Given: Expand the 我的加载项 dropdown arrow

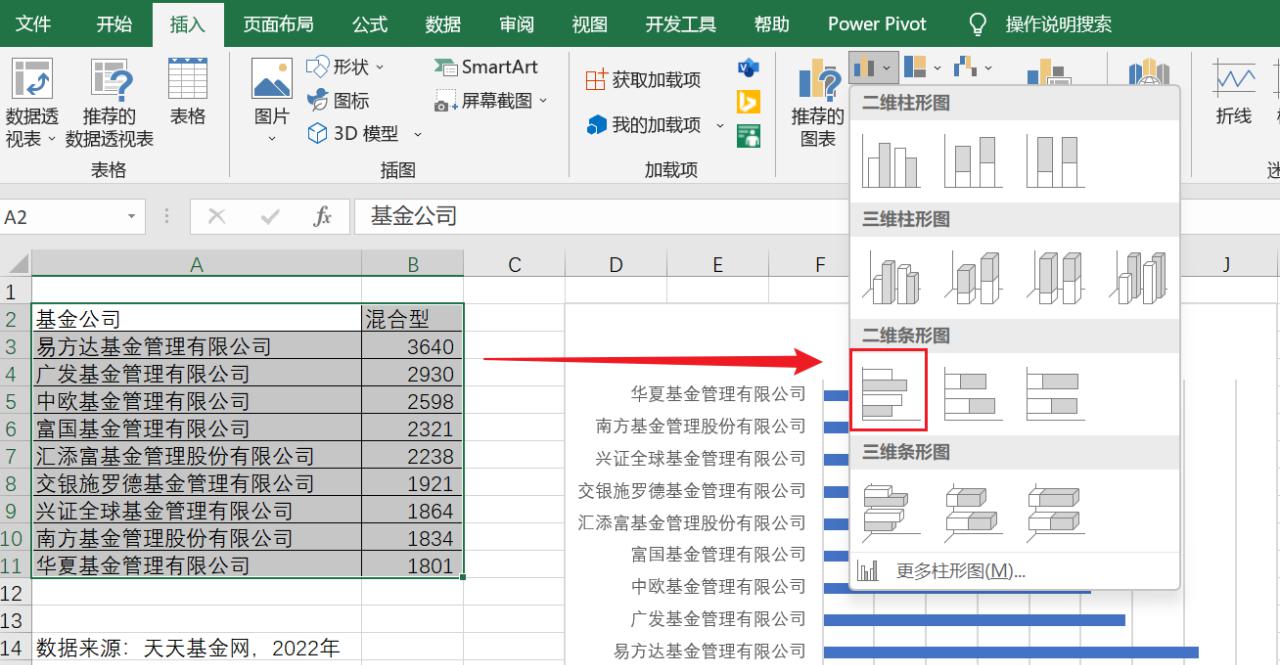Looking at the screenshot, I should click(720, 125).
